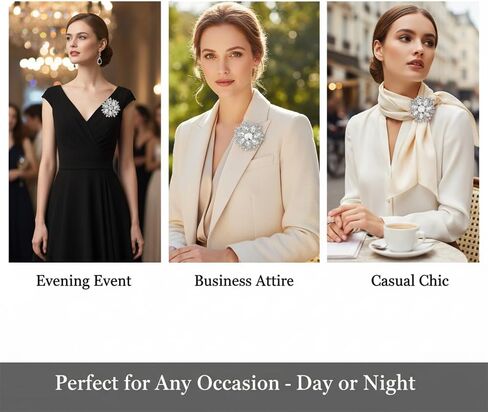Screen dimensions: 488x412
Task: Click the "Business Attire" caption
Action: (x=244, y=281)
